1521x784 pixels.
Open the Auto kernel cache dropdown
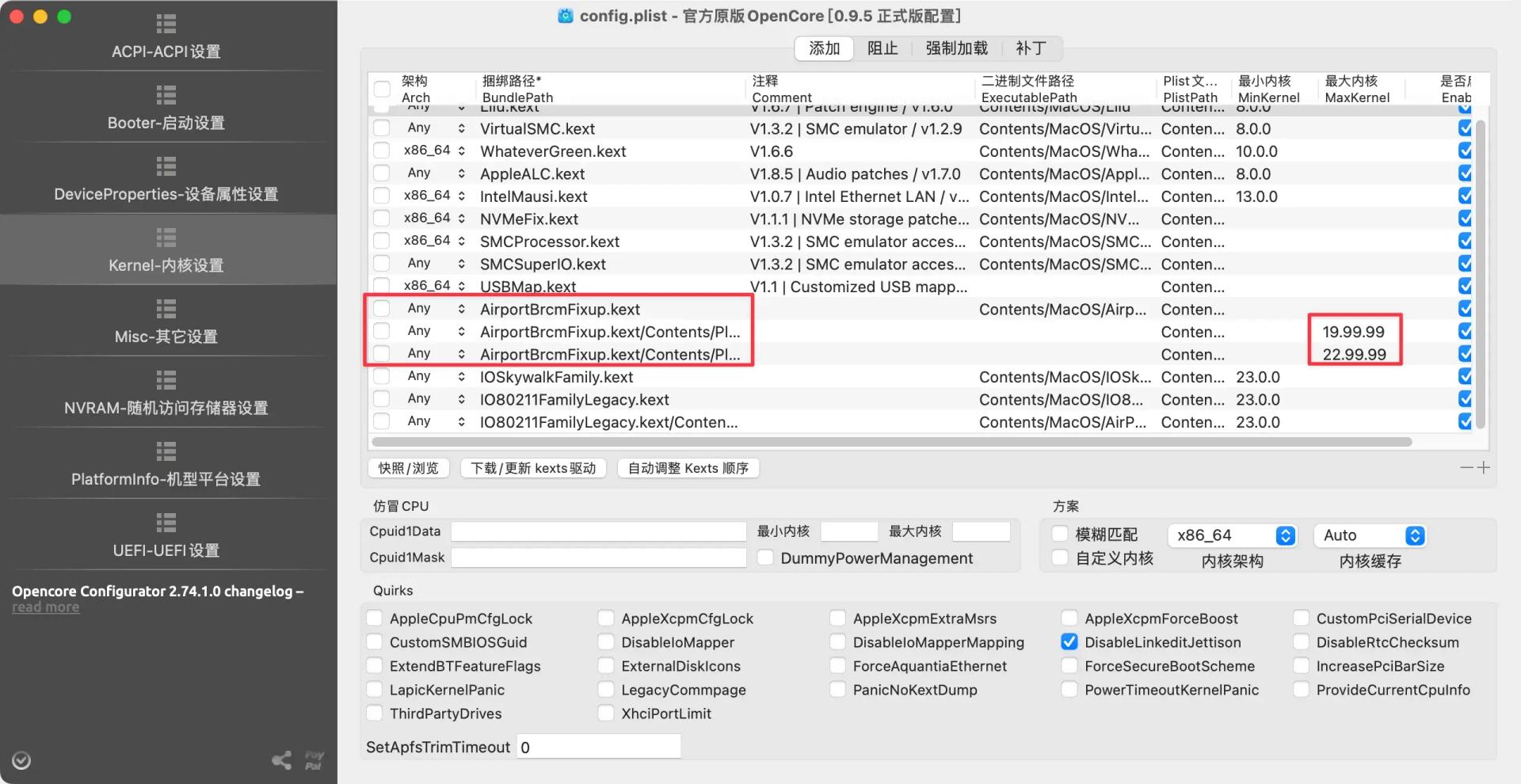pyautogui.click(x=1414, y=536)
